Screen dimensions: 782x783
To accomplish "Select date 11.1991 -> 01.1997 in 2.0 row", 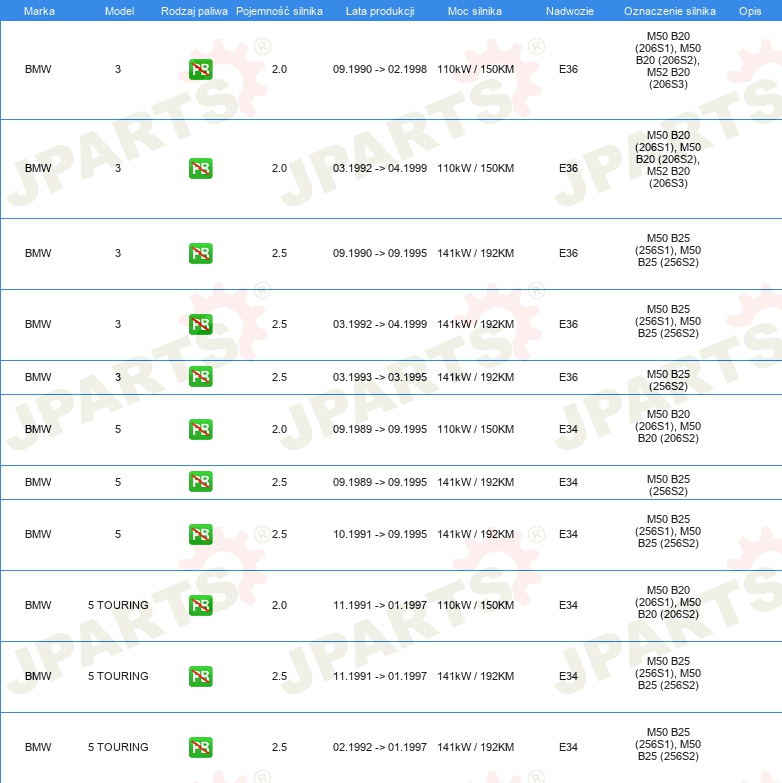I will [x=380, y=605].
